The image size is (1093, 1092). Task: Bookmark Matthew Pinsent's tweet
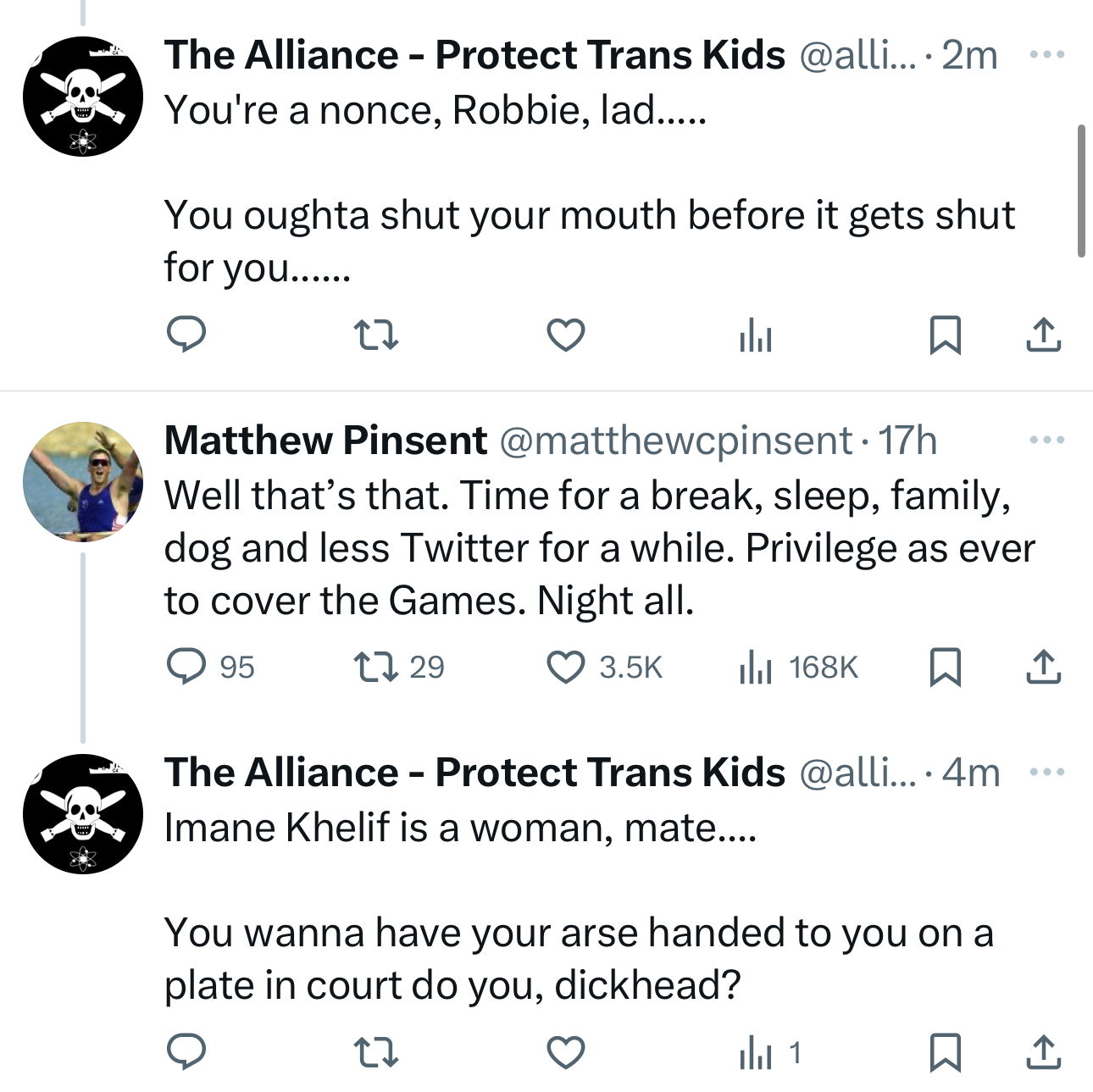(945, 667)
